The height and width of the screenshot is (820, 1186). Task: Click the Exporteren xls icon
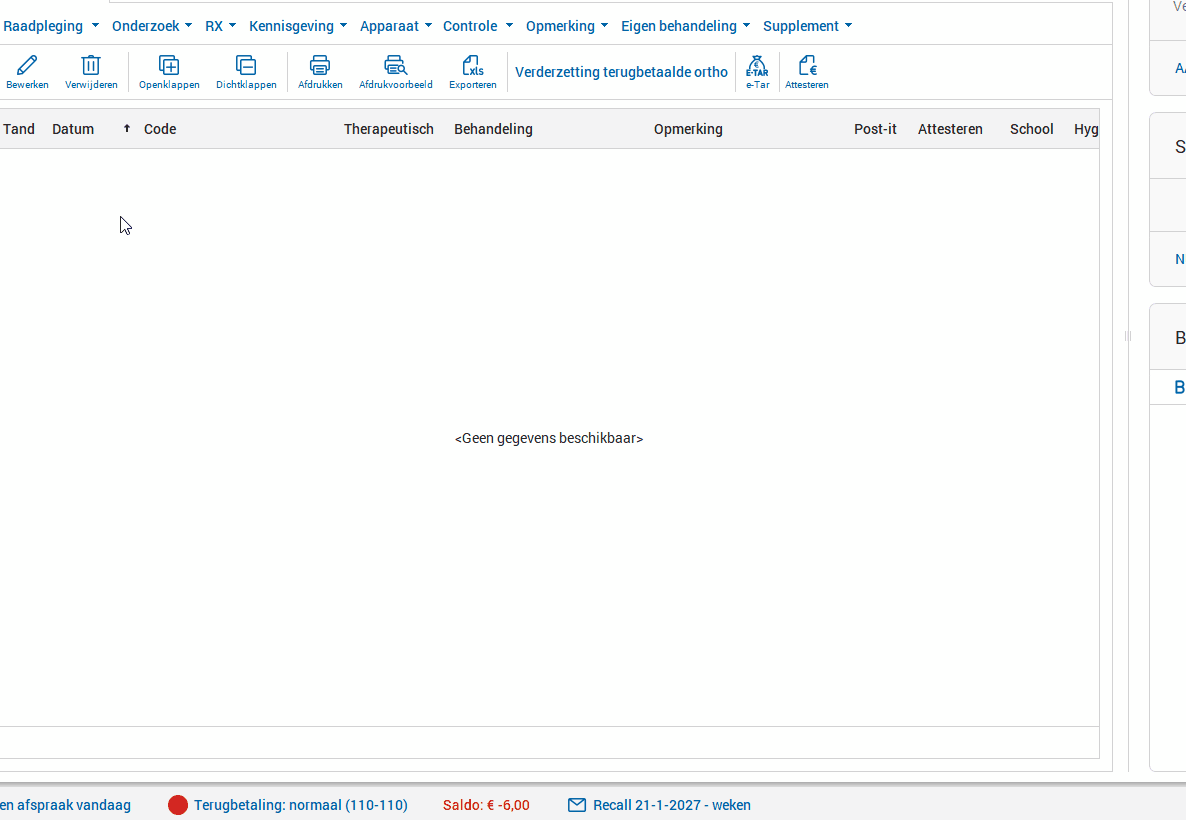tap(473, 65)
